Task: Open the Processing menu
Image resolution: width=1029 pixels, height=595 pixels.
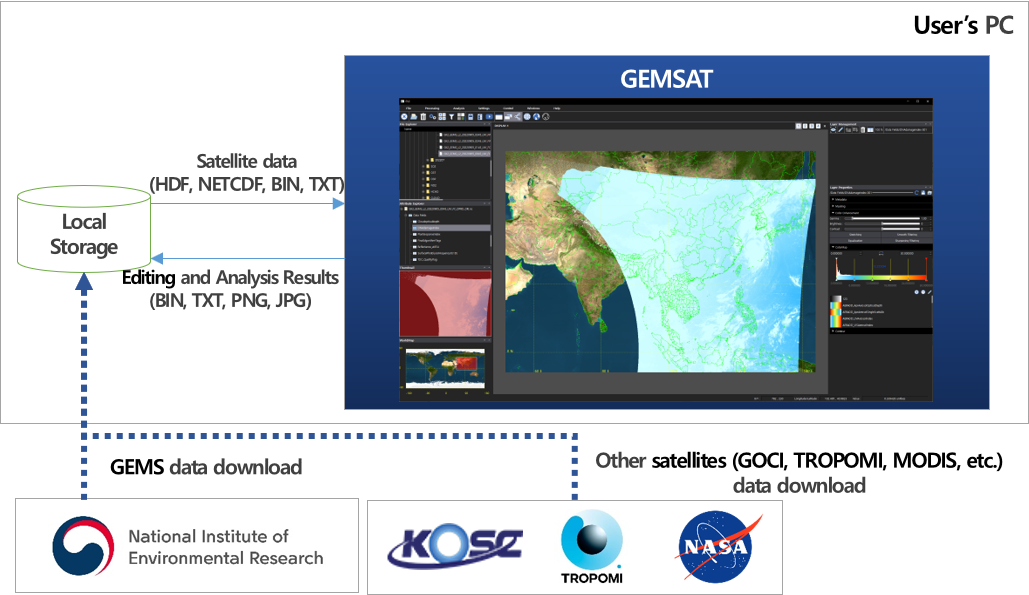Action: click(432, 108)
